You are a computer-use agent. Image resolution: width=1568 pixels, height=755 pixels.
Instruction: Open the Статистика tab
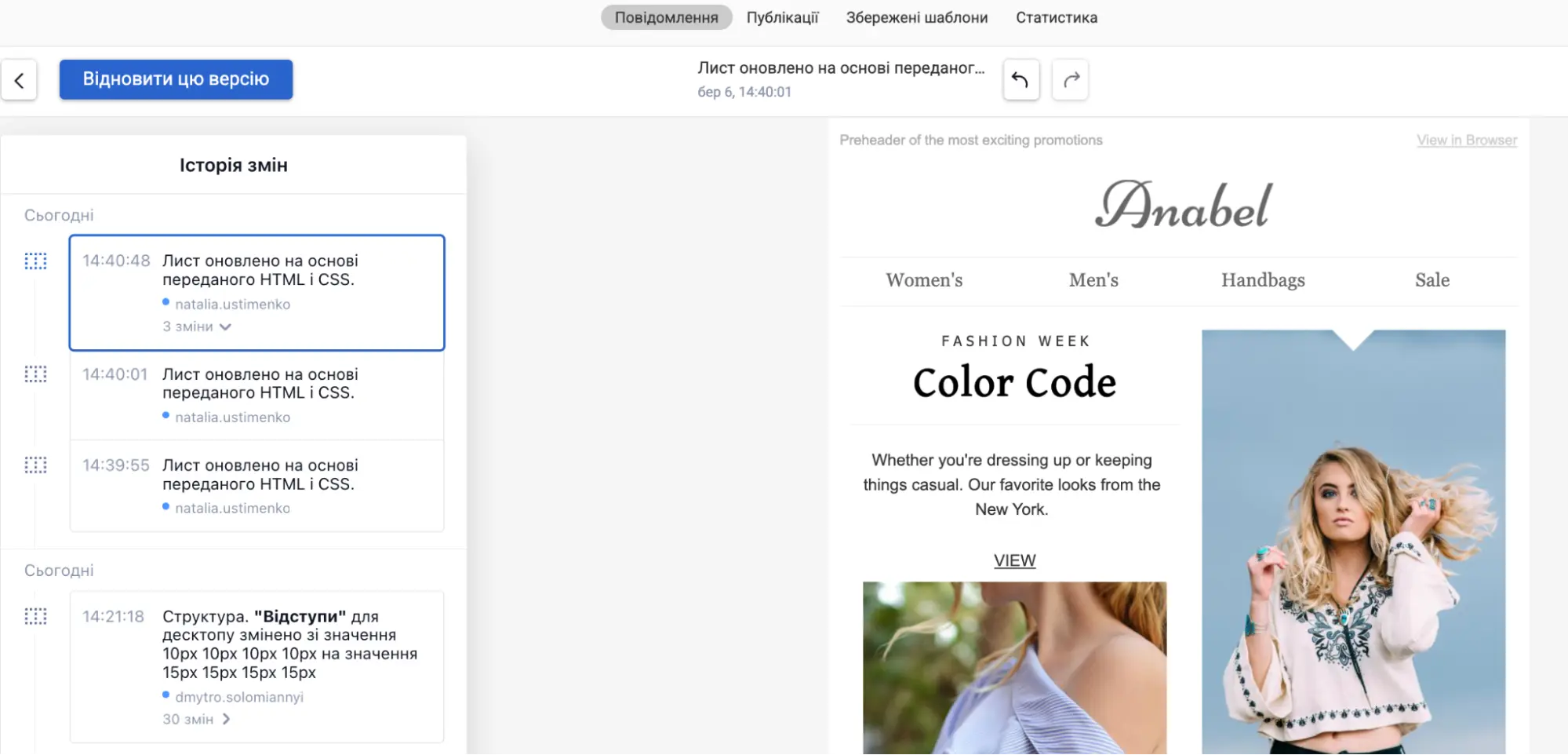(x=1056, y=17)
